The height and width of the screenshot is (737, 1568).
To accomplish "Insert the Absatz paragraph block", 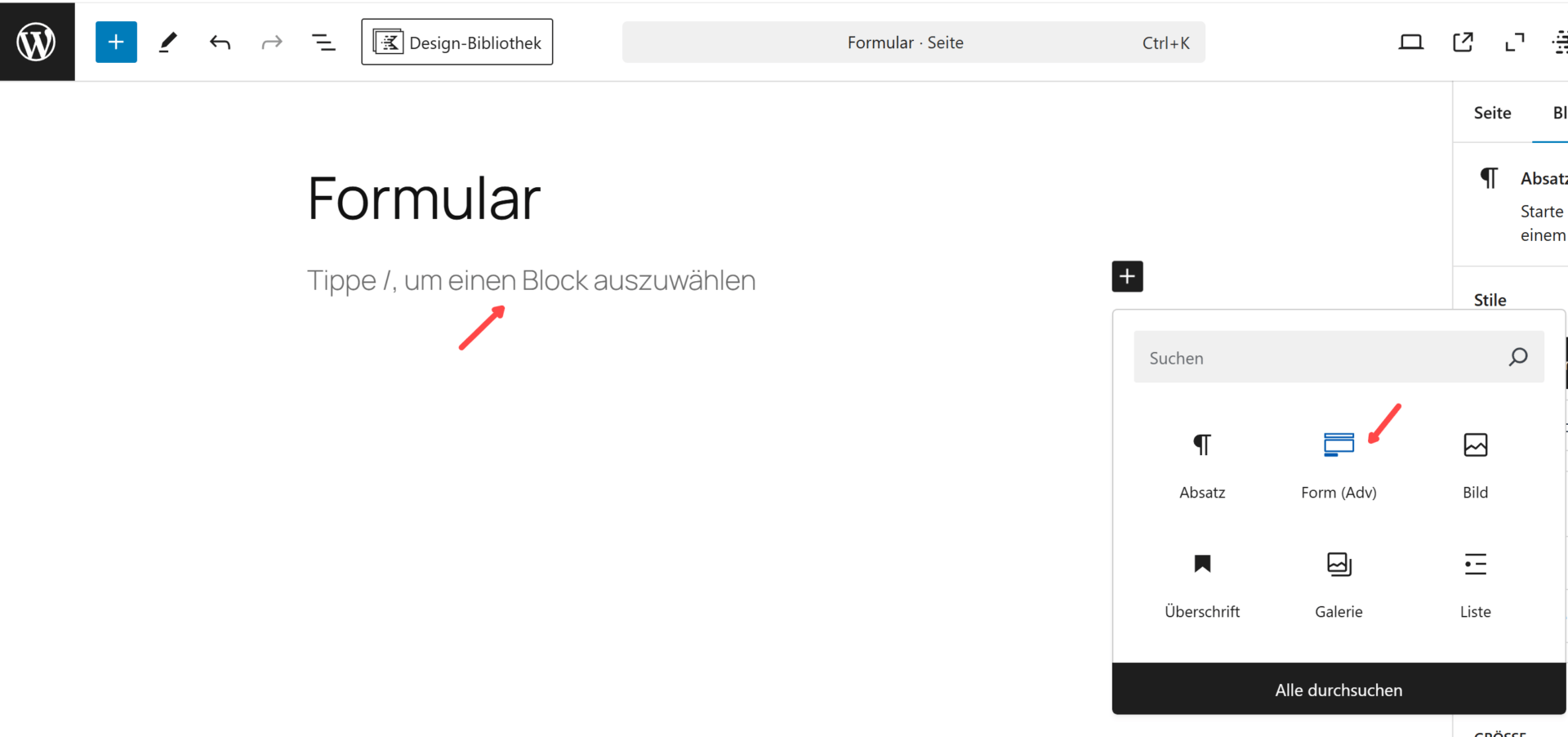I will point(1202,463).
